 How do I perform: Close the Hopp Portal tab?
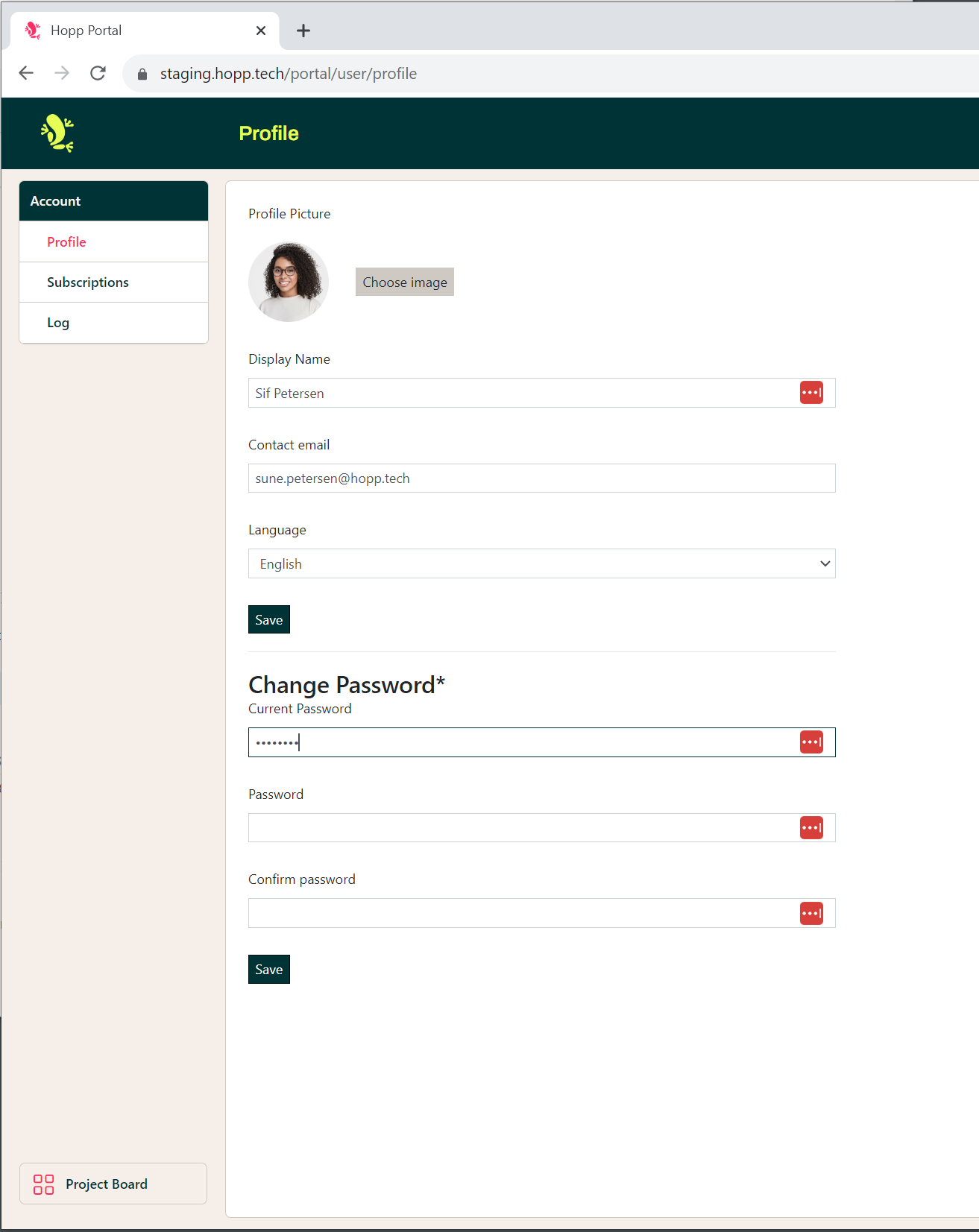pyautogui.click(x=261, y=31)
